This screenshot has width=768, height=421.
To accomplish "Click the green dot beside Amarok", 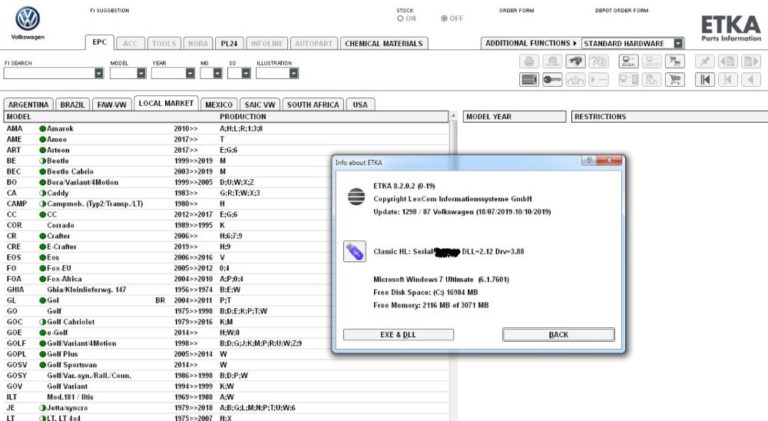I will point(43,129).
